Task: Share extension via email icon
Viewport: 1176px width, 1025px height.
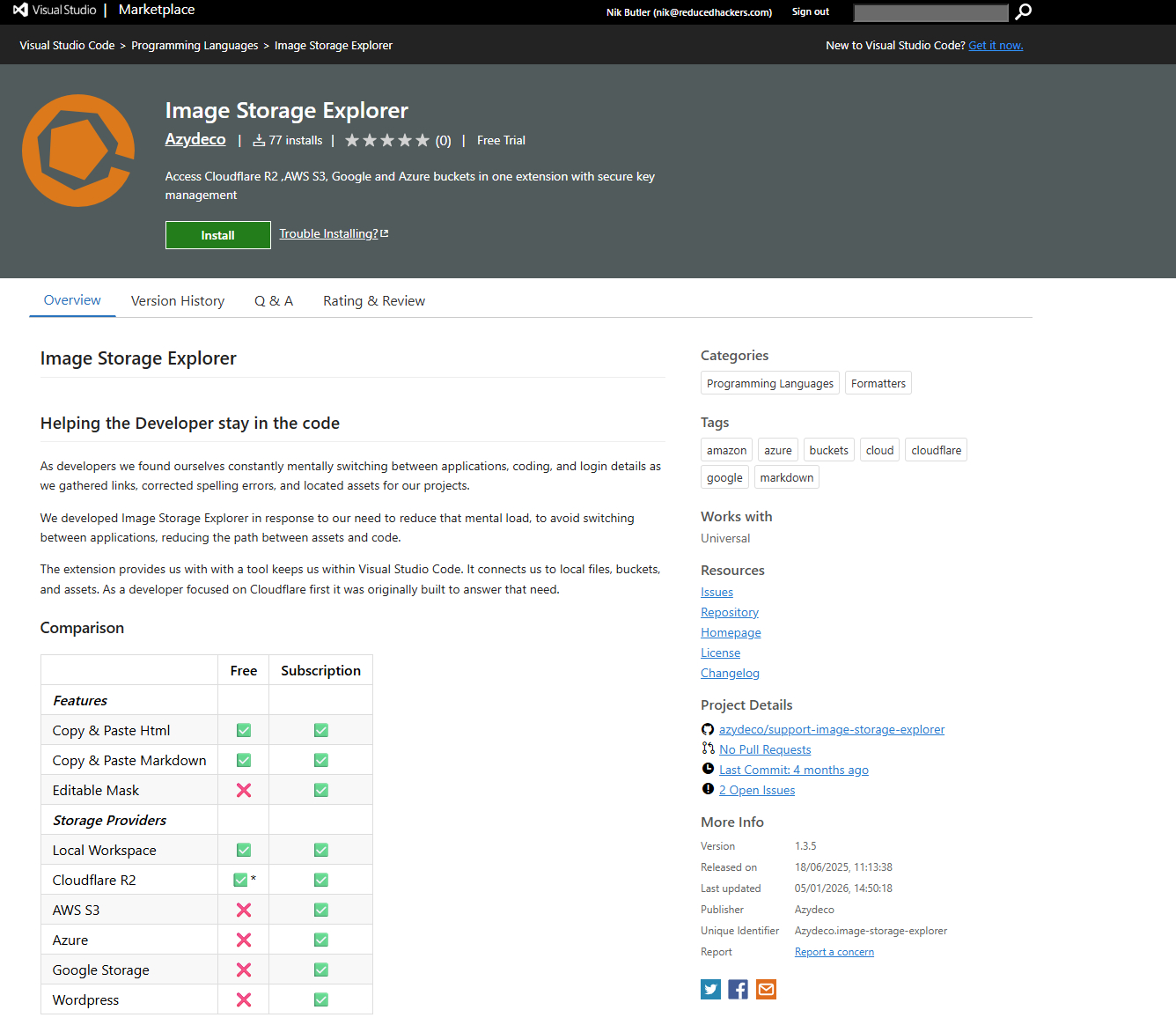Action: (766, 989)
